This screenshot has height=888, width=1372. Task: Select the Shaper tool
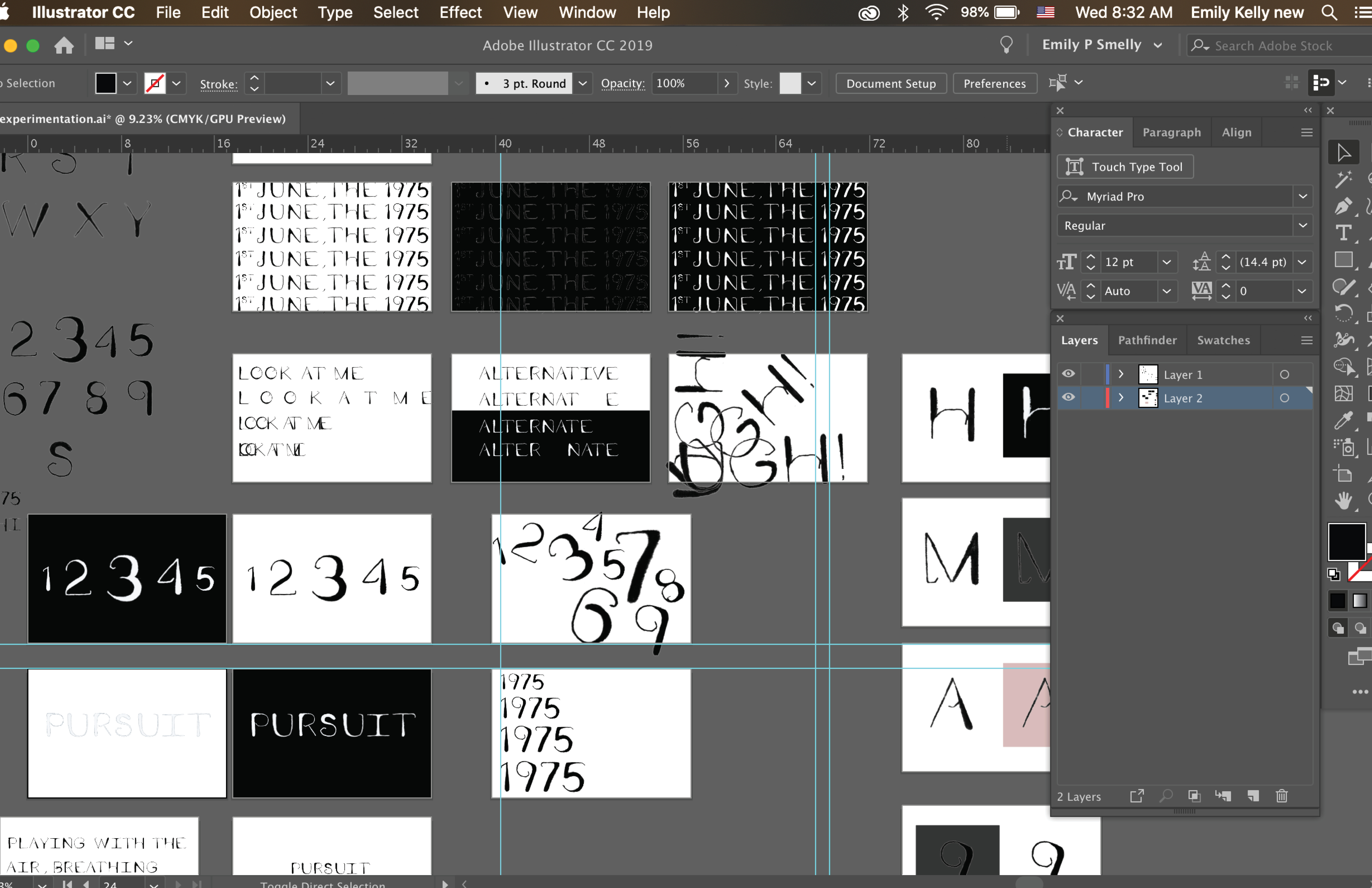pos(1344,287)
